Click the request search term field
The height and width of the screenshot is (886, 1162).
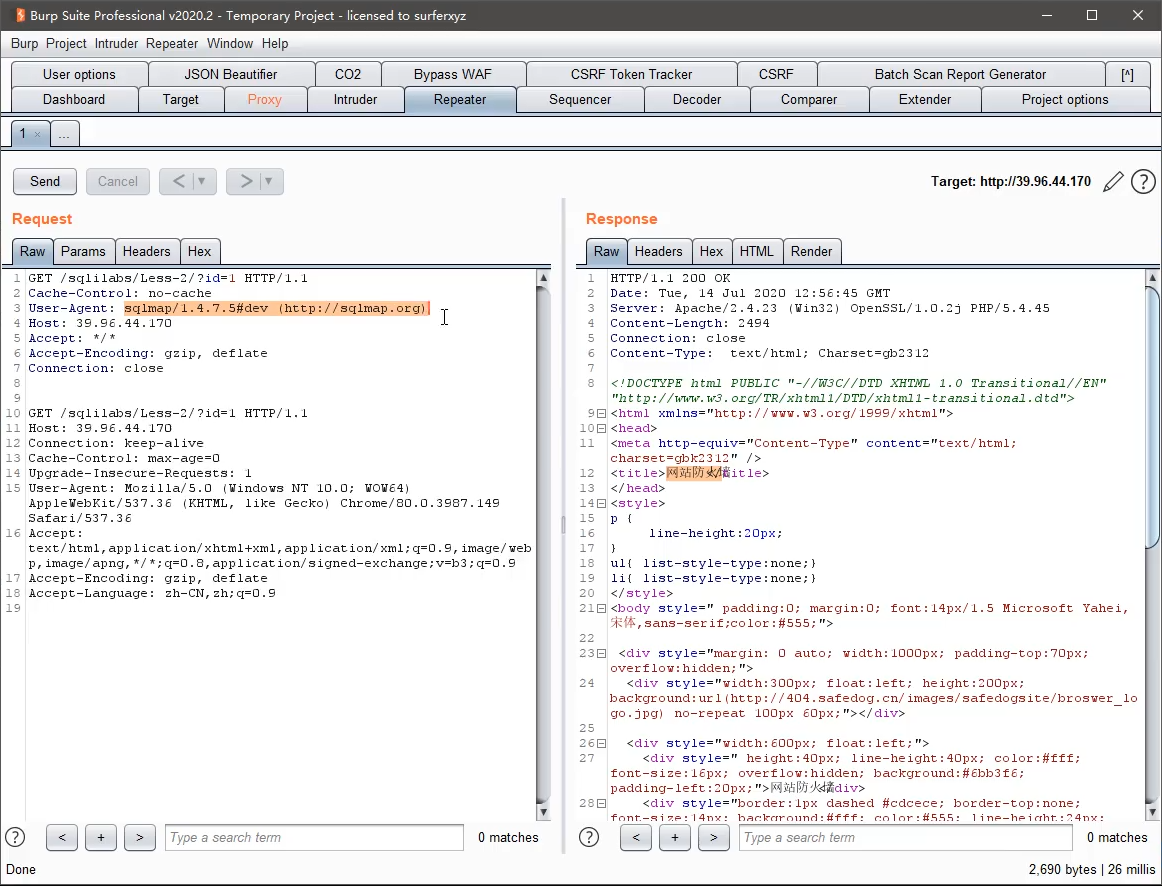[x=314, y=837]
